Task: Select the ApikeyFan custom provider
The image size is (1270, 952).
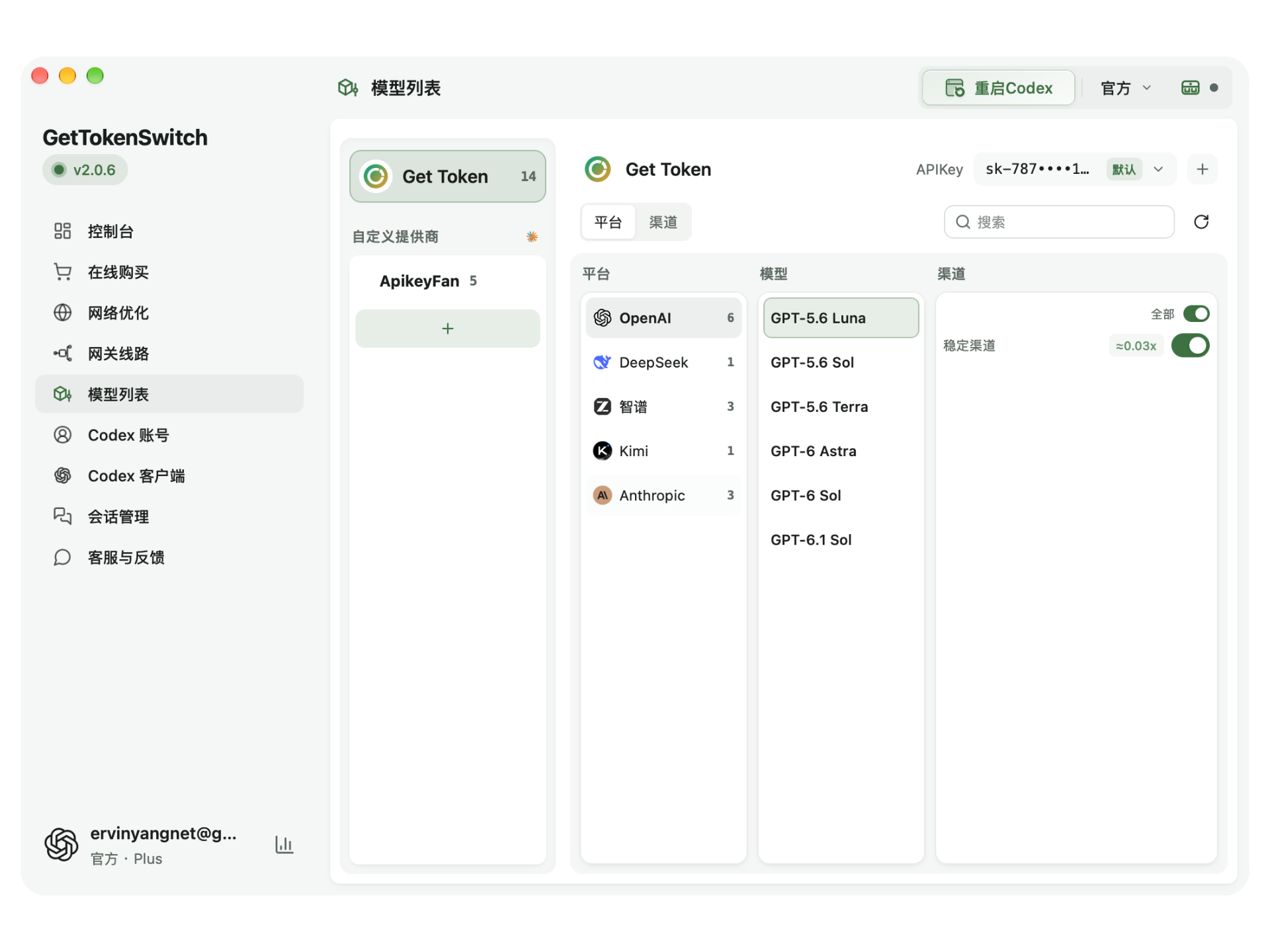Action: 448,281
